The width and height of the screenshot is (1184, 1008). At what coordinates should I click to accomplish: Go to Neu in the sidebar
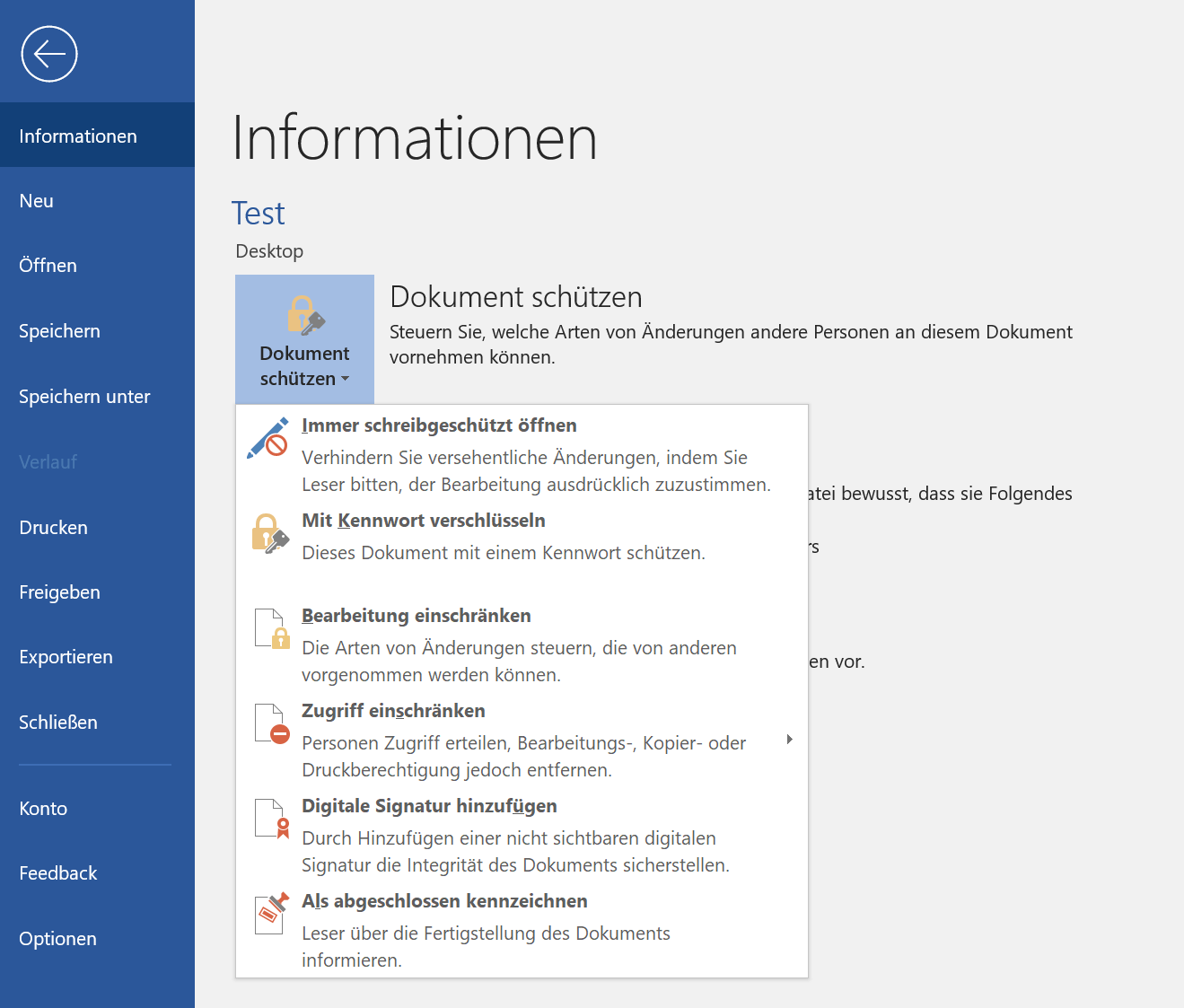[x=97, y=201]
